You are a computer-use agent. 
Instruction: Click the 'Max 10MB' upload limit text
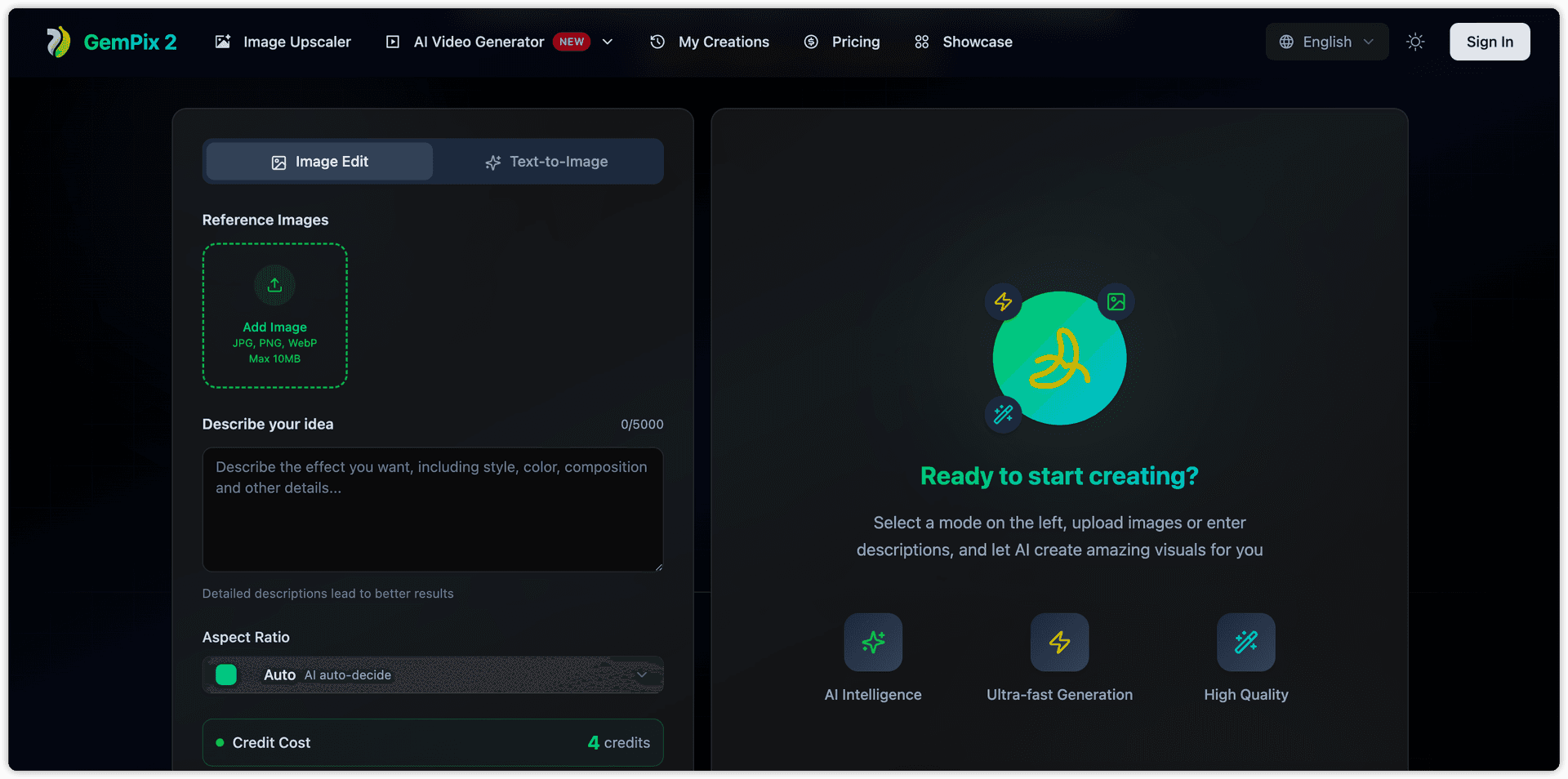pos(274,358)
